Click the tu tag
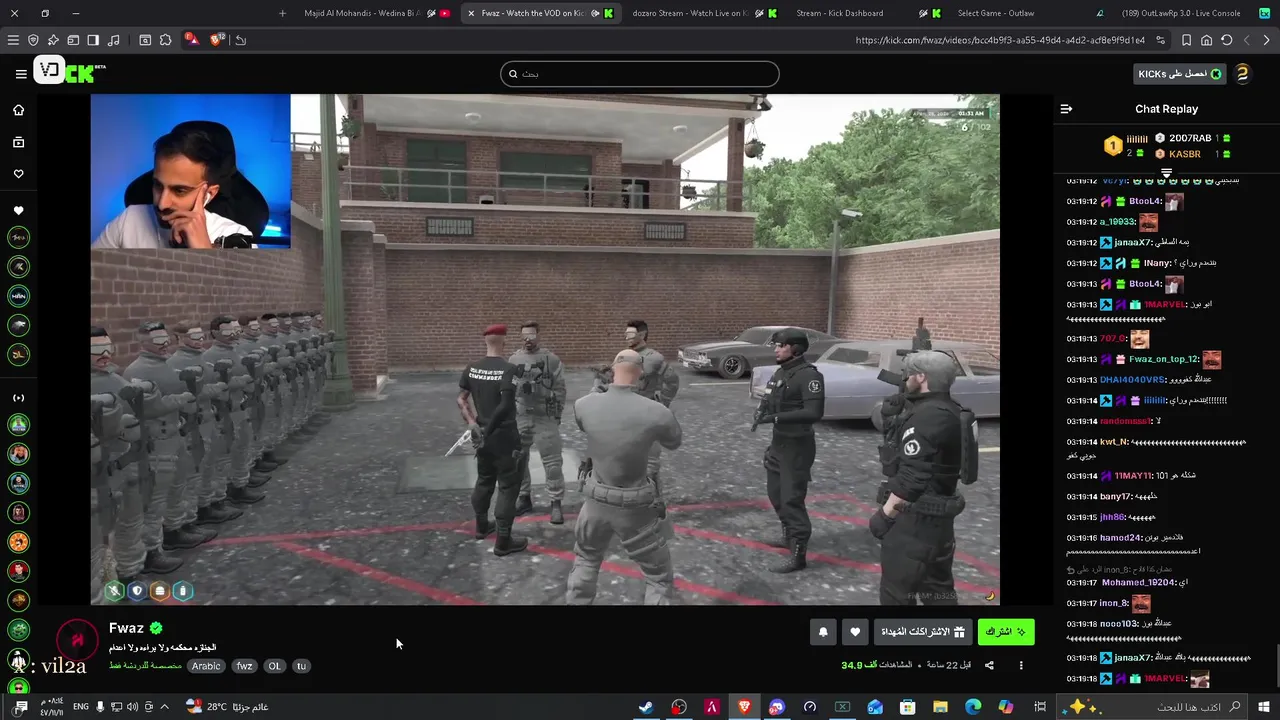This screenshot has height=720, width=1280. [301, 666]
